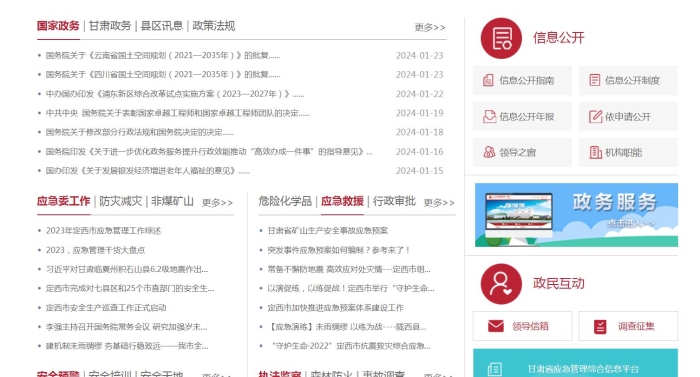
Task: Open 信息公开指南 document icon
Action: [x=488, y=80]
